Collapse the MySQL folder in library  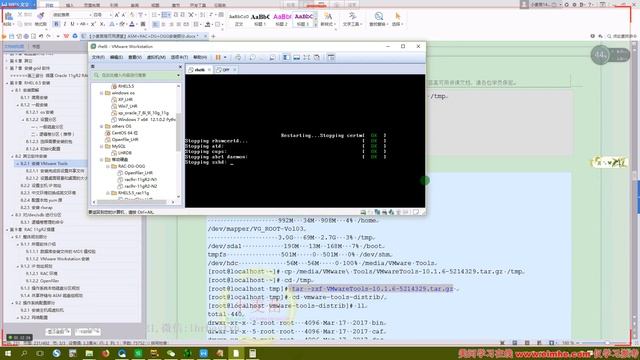point(102,146)
